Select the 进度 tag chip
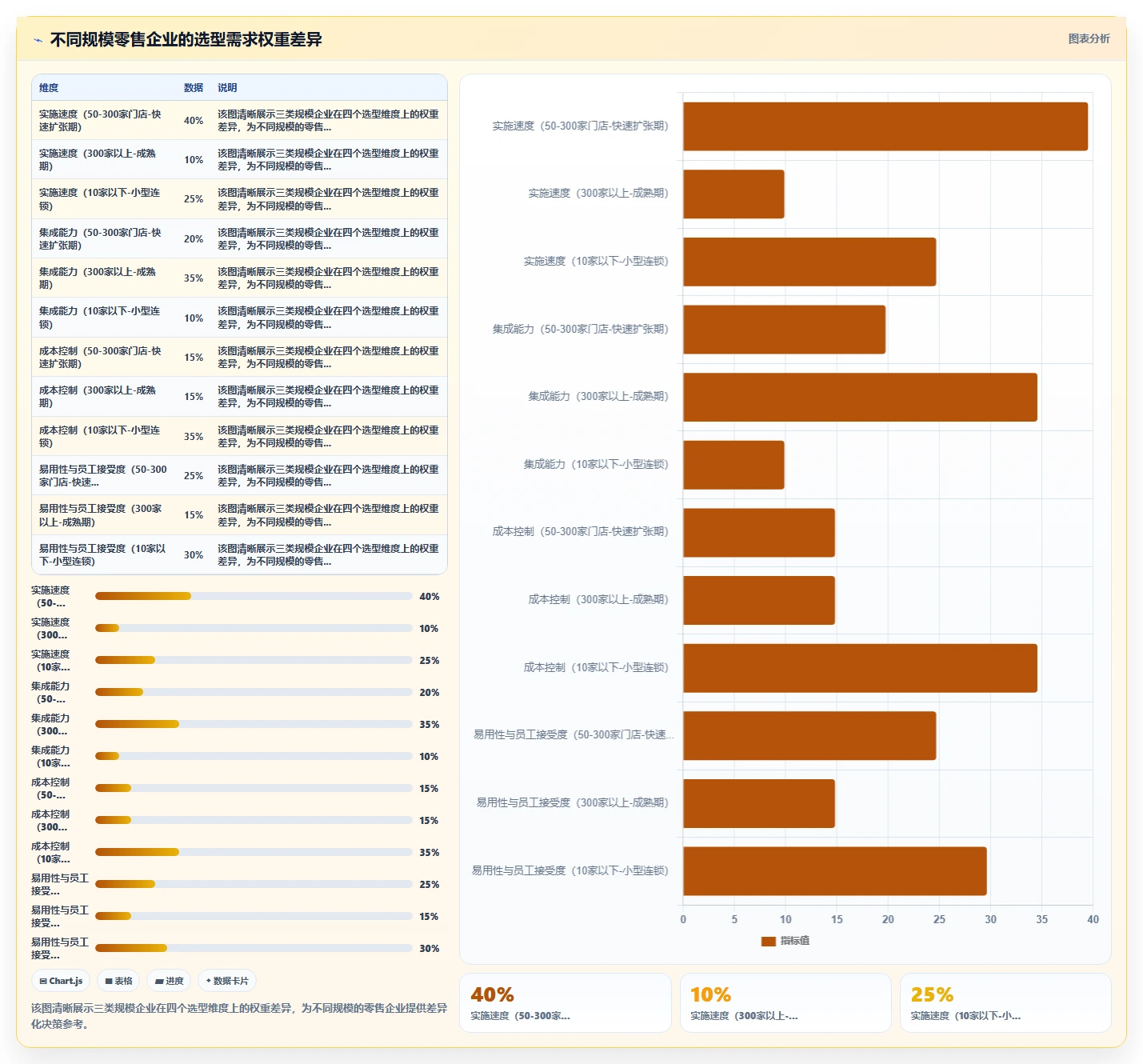The image size is (1143, 1064). [169, 981]
